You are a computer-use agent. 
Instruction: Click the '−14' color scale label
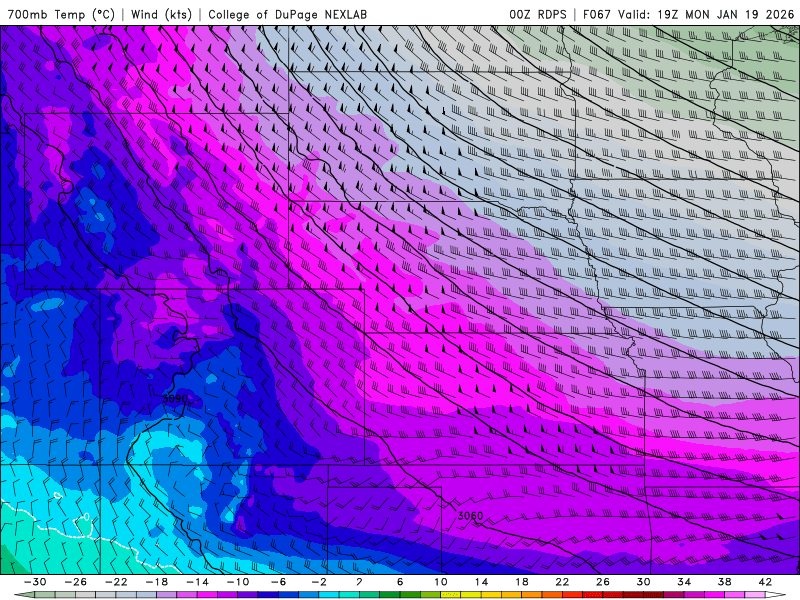click(x=197, y=582)
